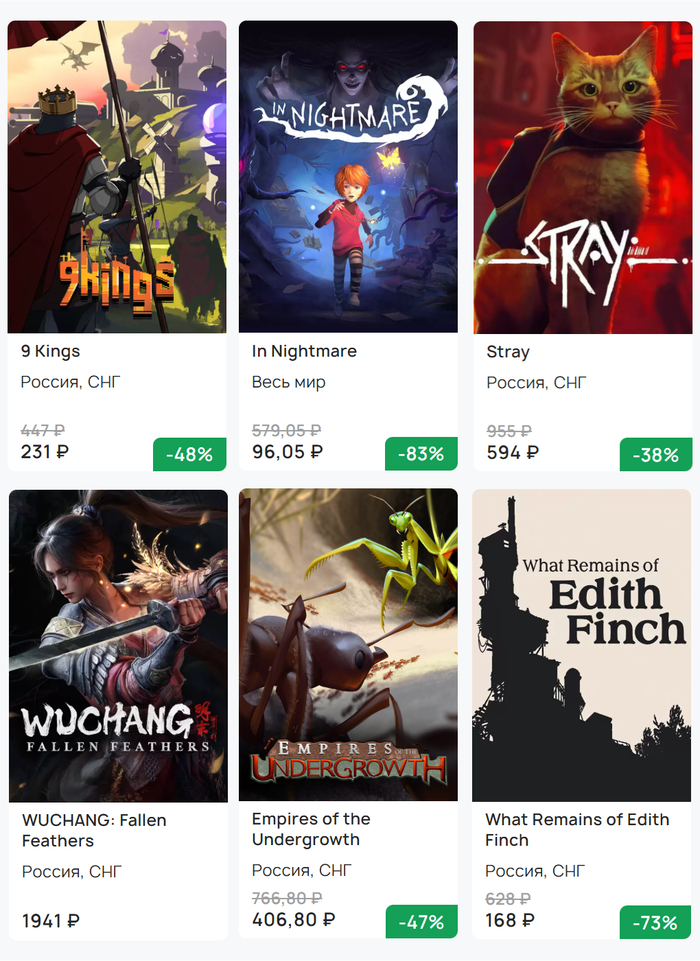Image resolution: width=700 pixels, height=961 pixels.
Task: Click the -38% discount badge on Stray
Action: (656, 455)
